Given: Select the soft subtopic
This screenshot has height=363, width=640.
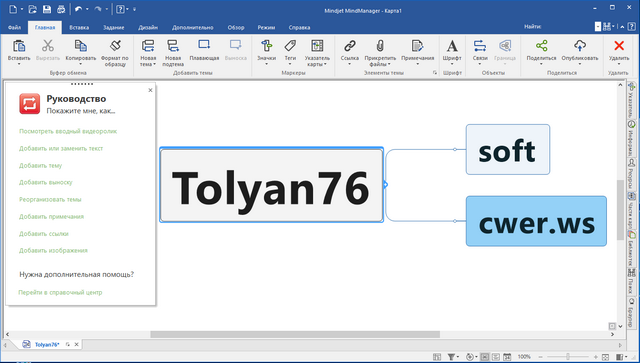Looking at the screenshot, I should [x=508, y=149].
